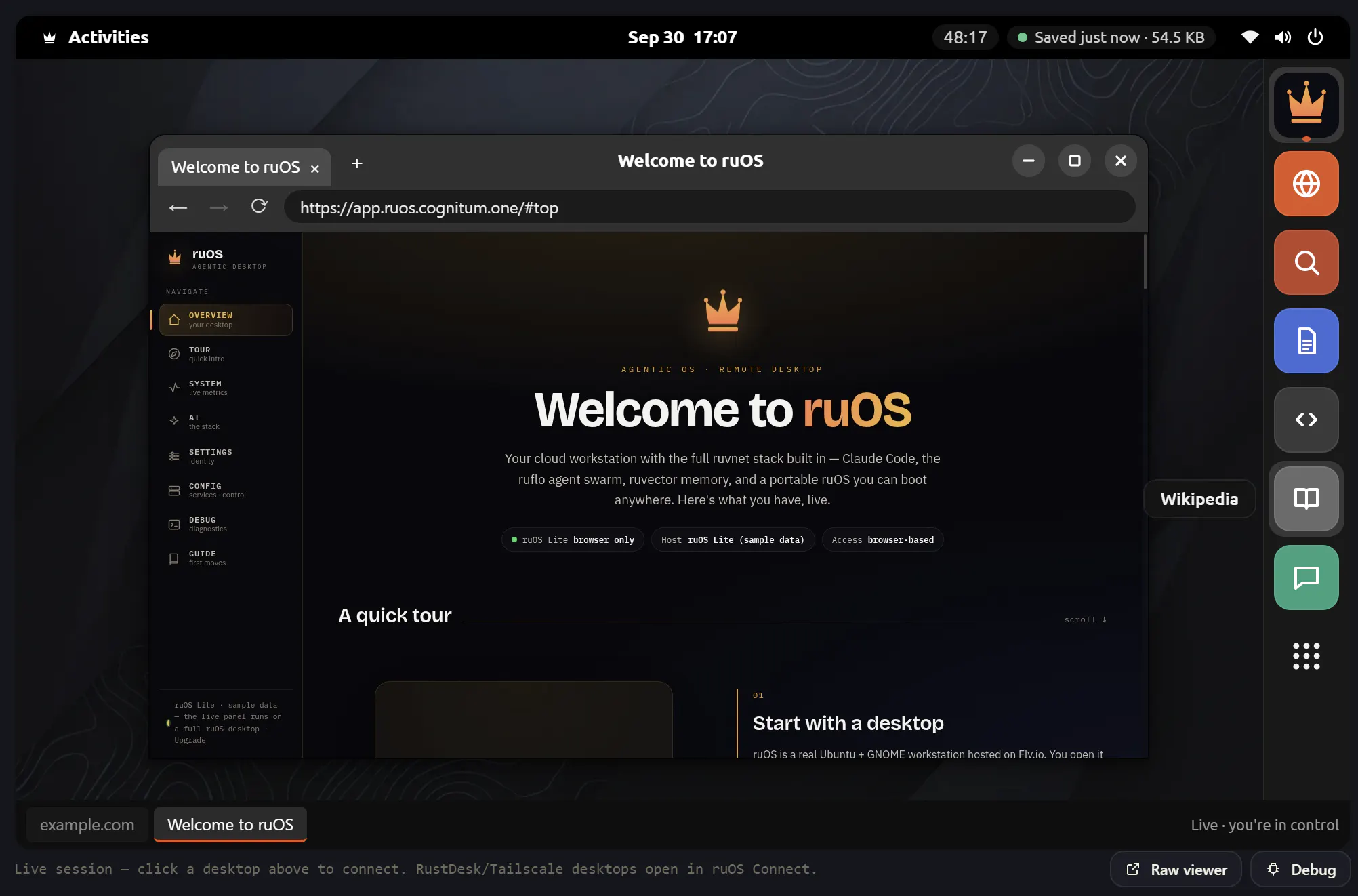This screenshot has height=896, width=1358.
Task: Open Config services control item
Action: coord(226,490)
